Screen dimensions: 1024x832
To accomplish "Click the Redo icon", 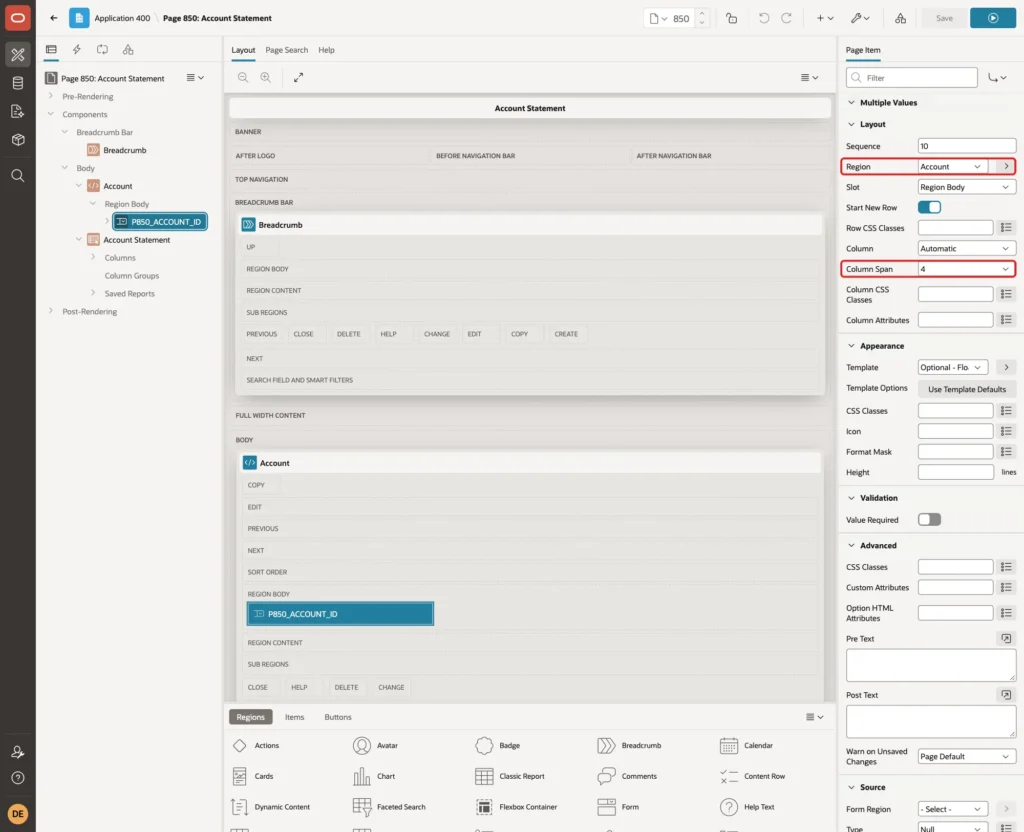I will click(786, 18).
